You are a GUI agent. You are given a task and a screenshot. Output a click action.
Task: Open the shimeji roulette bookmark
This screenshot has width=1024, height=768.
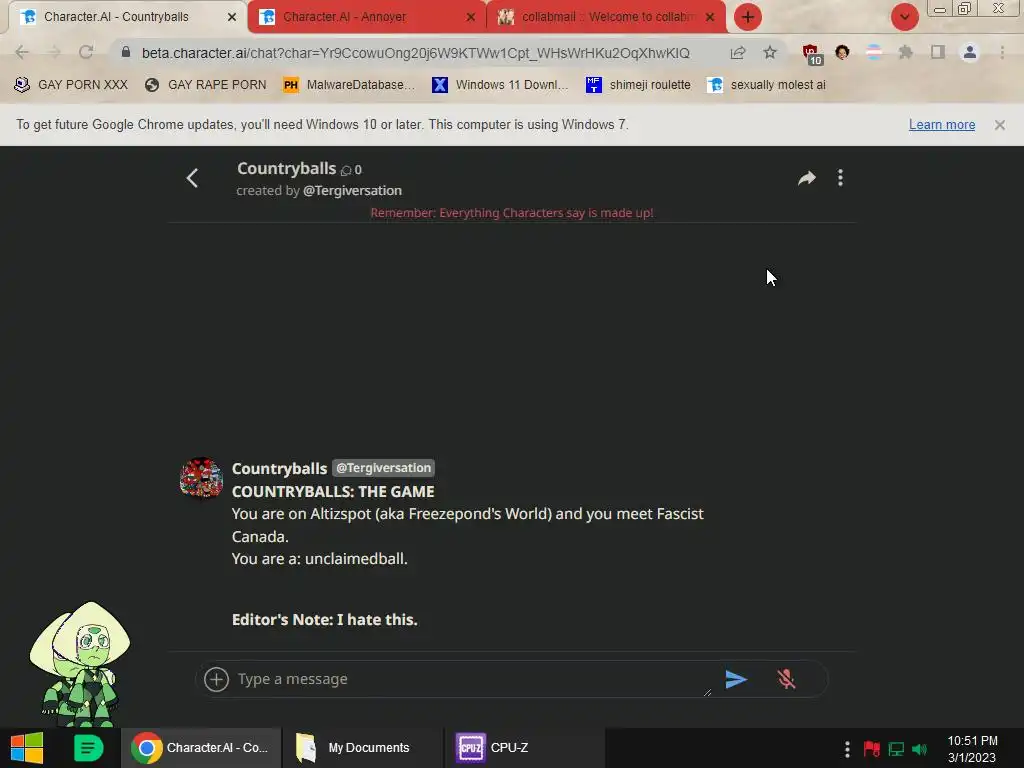638,85
